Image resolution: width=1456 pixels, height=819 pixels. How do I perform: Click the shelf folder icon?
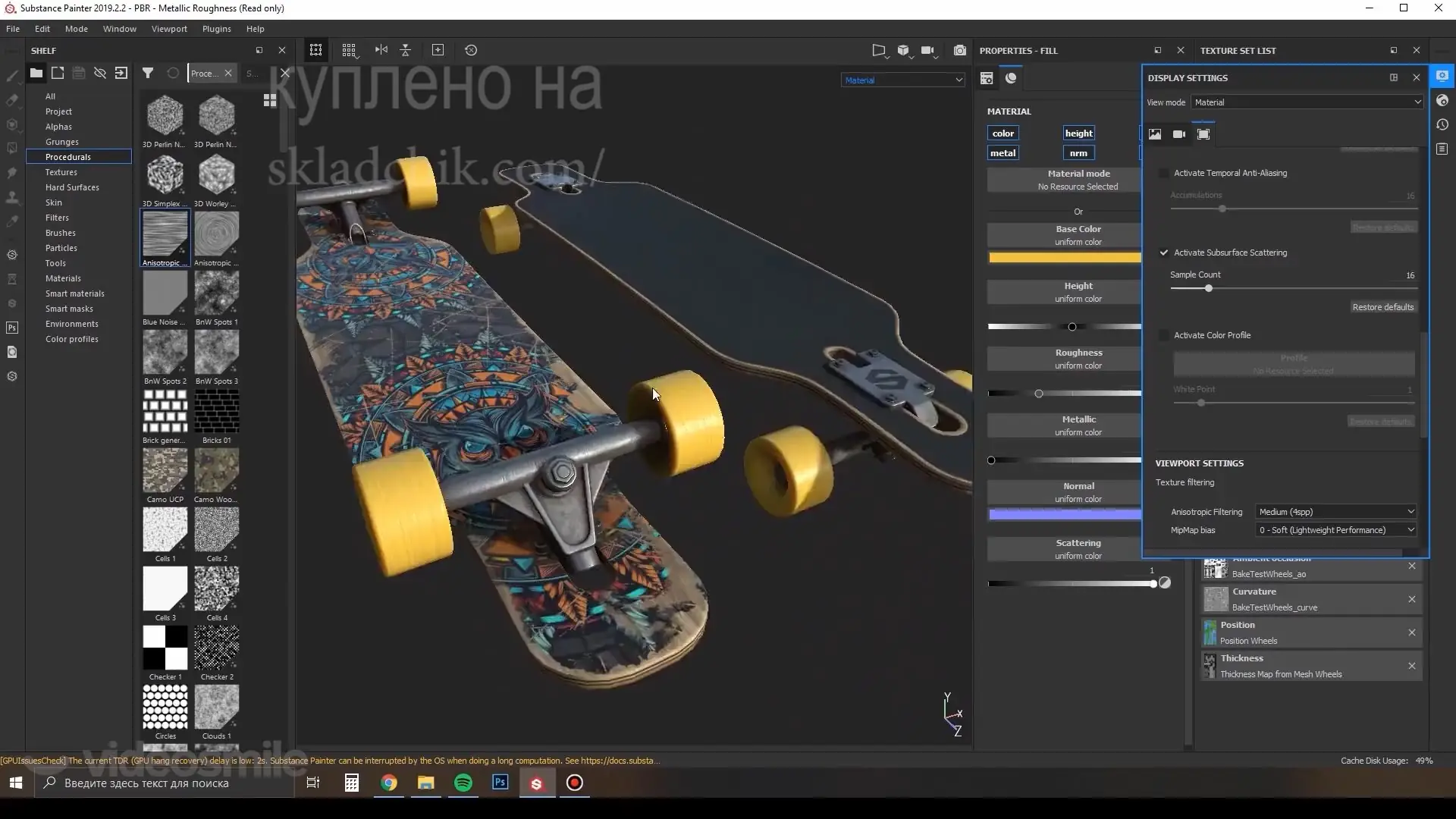36,73
